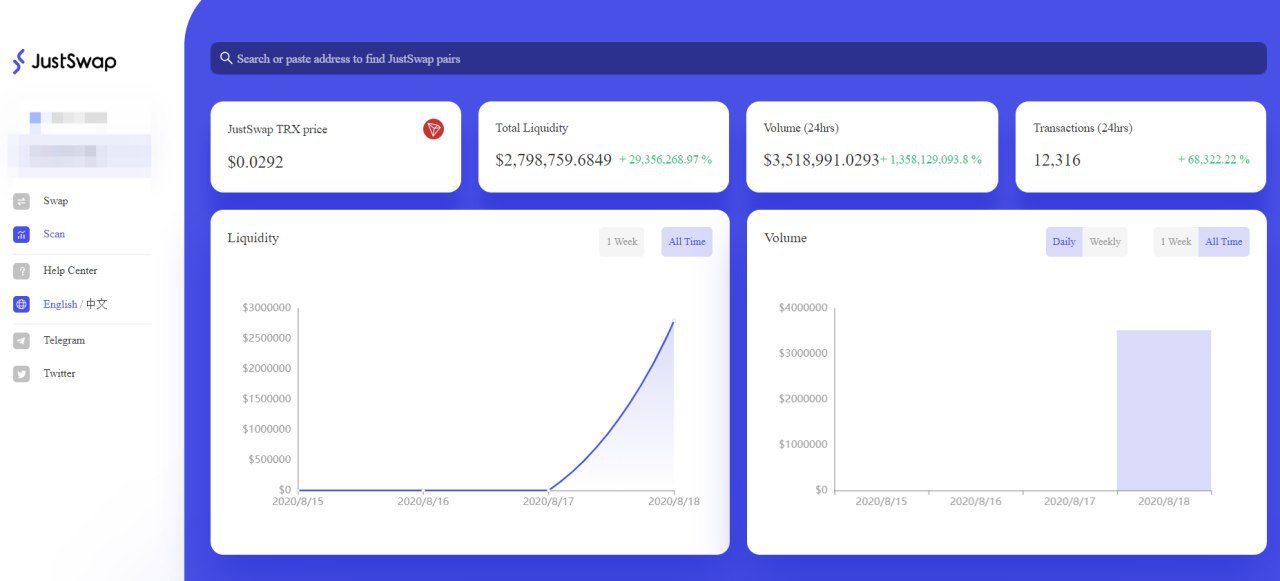This screenshot has width=1280, height=581.
Task: Select Daily on Volume chart
Action: click(1064, 242)
